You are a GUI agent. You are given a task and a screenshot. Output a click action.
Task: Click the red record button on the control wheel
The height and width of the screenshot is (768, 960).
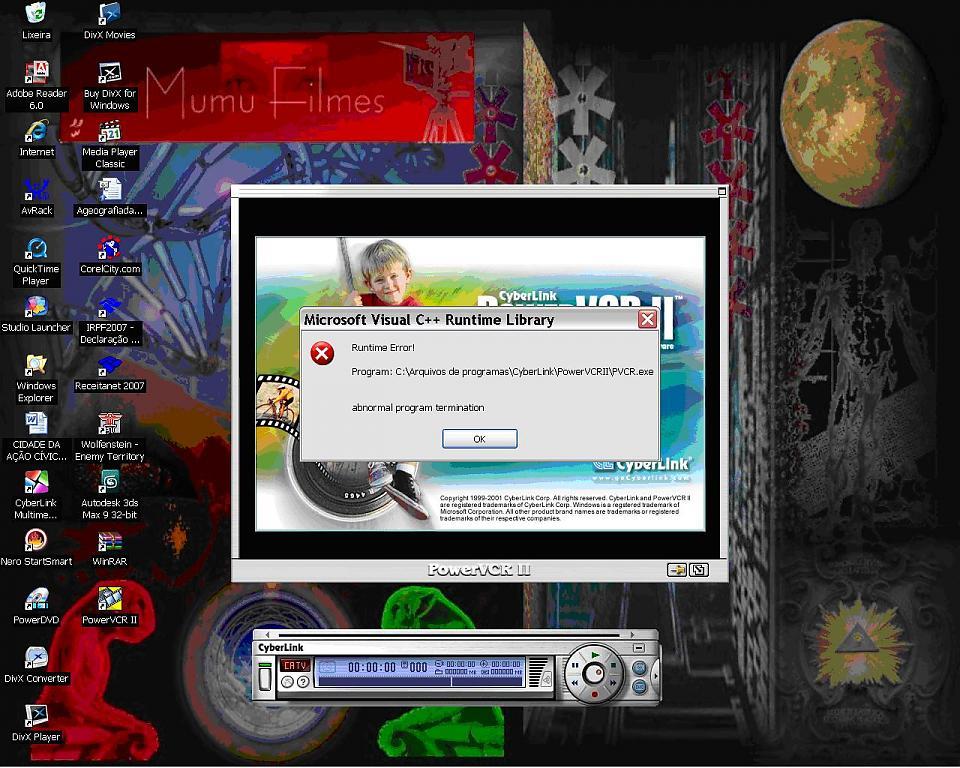(x=594, y=695)
